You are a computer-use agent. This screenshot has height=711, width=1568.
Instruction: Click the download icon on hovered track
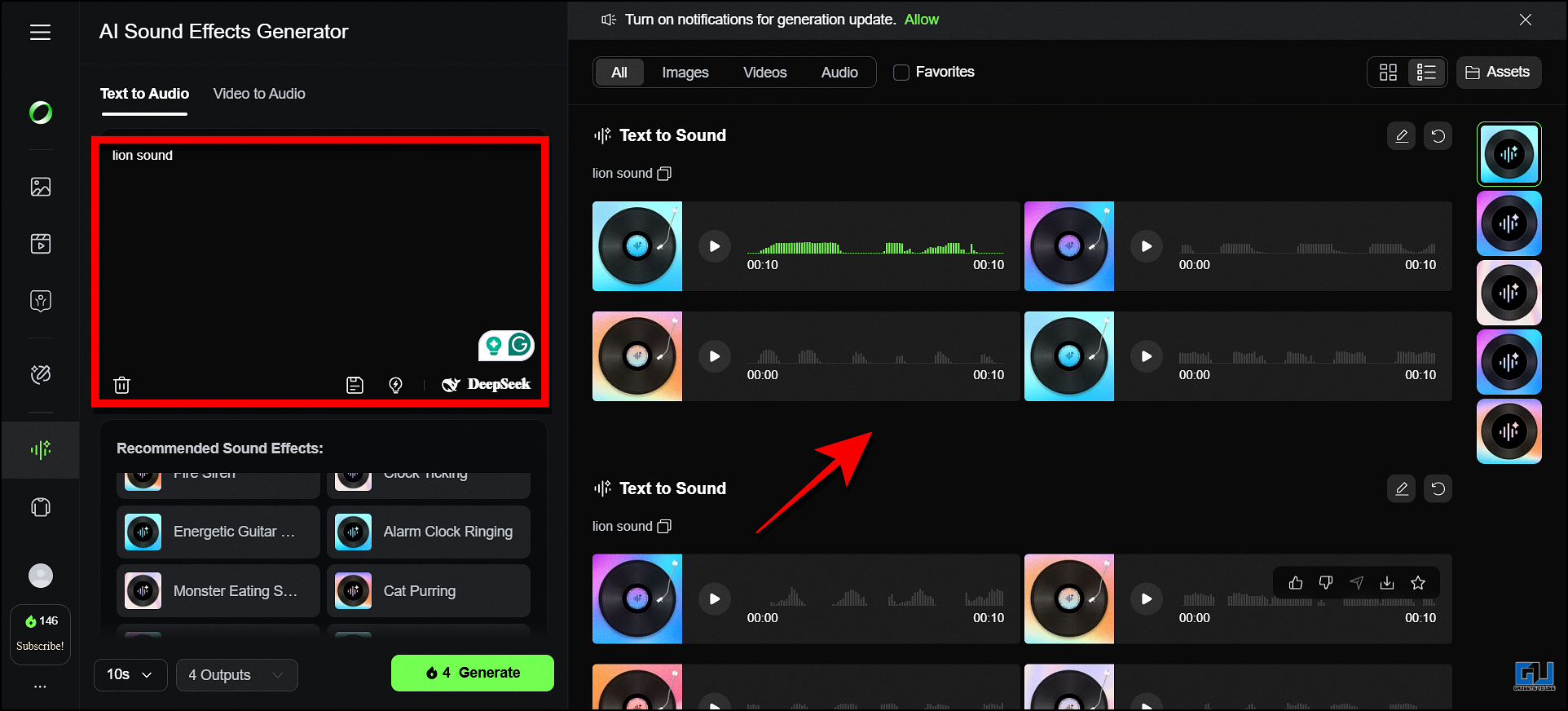1387,582
